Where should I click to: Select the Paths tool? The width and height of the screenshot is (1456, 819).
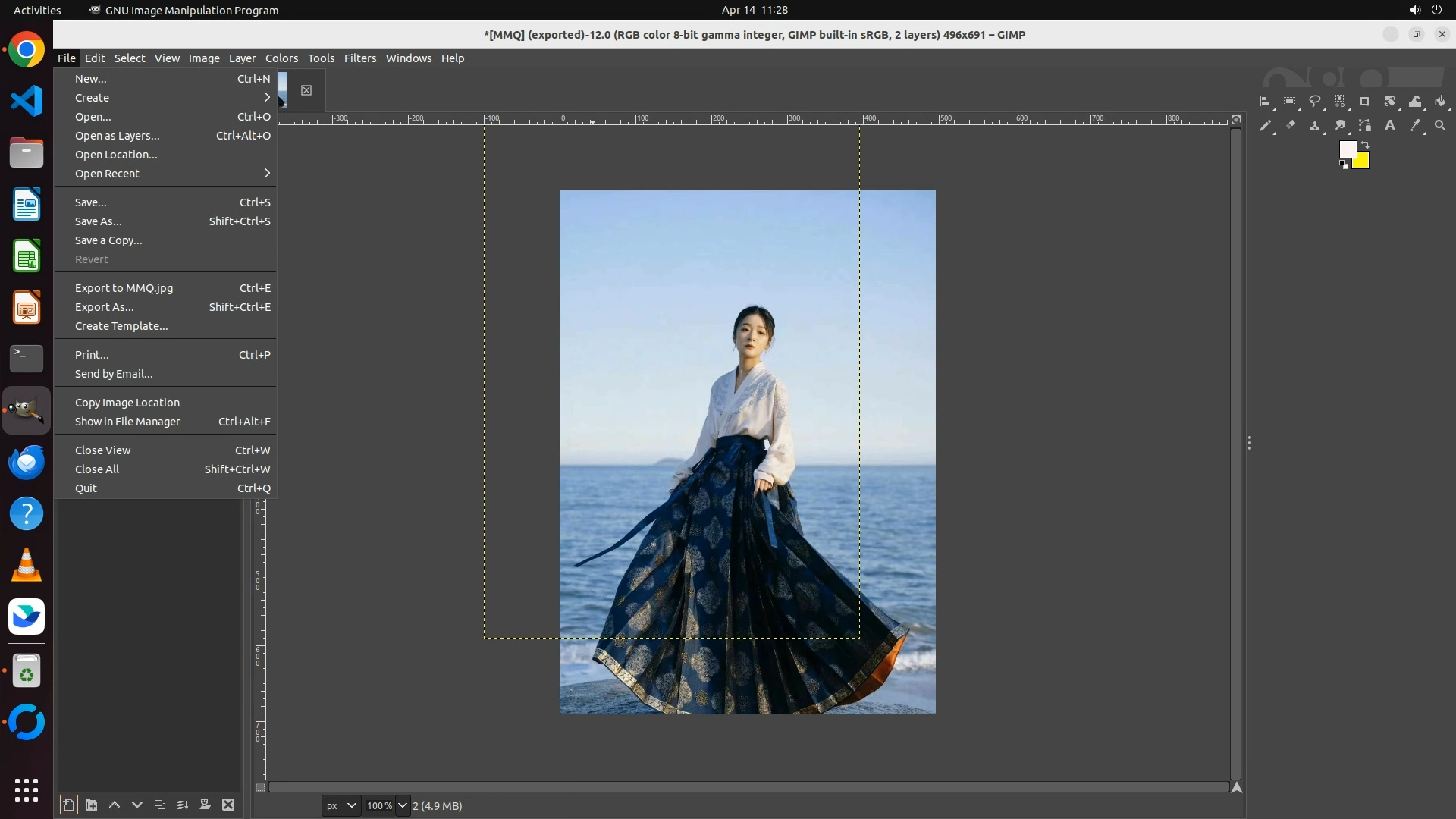pos(1365,126)
